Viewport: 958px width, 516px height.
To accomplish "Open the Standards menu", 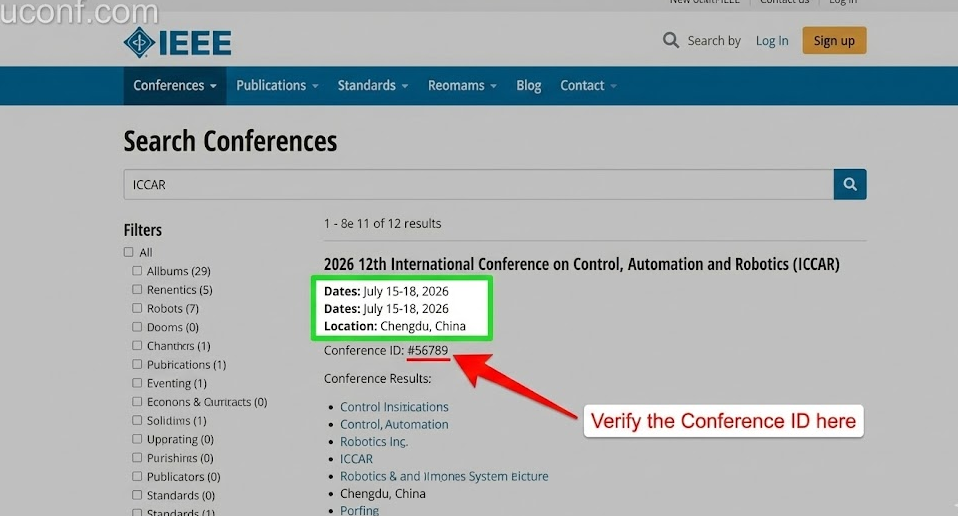I will [x=373, y=85].
